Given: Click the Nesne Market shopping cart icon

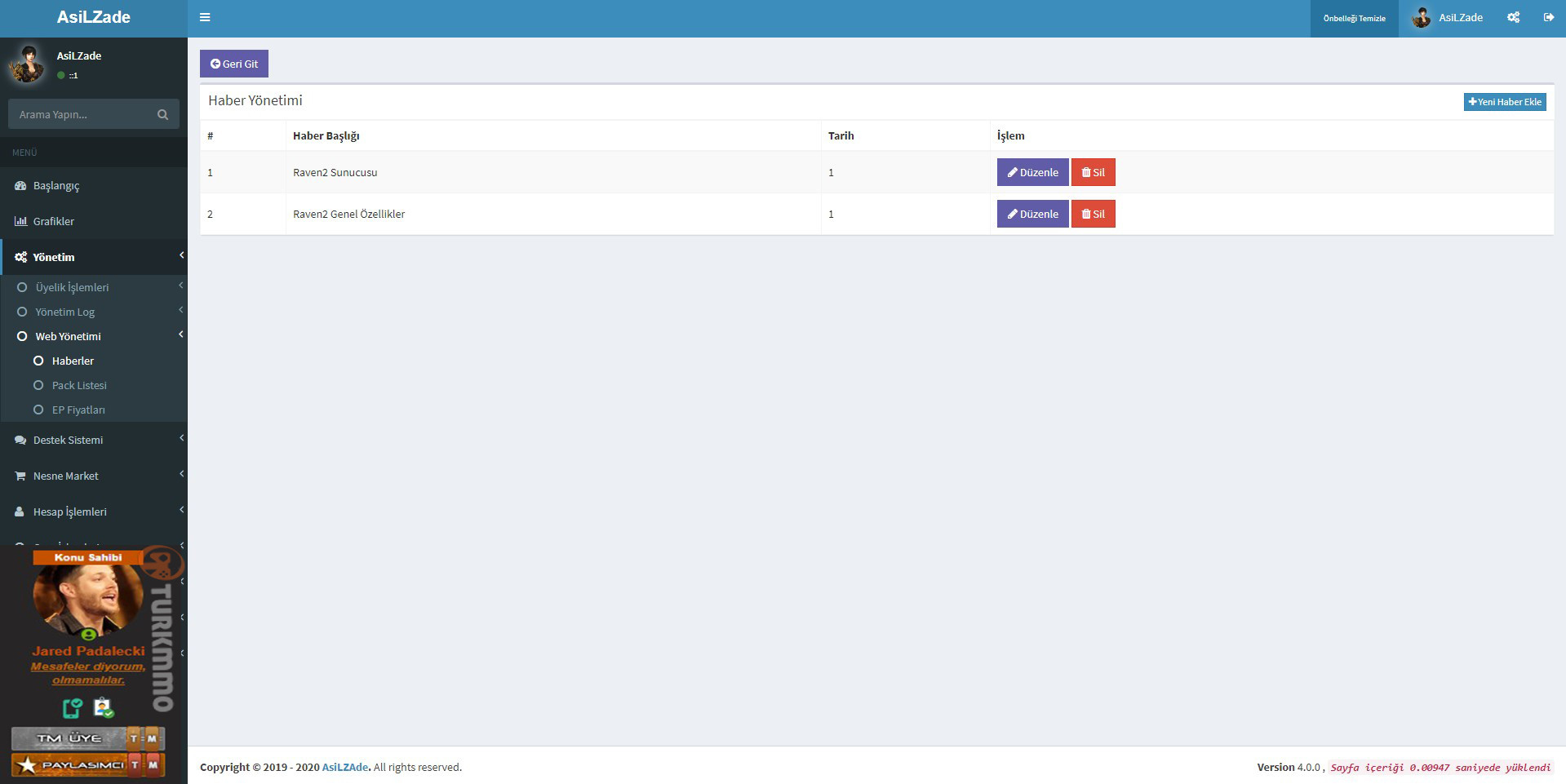Looking at the screenshot, I should click(20, 476).
